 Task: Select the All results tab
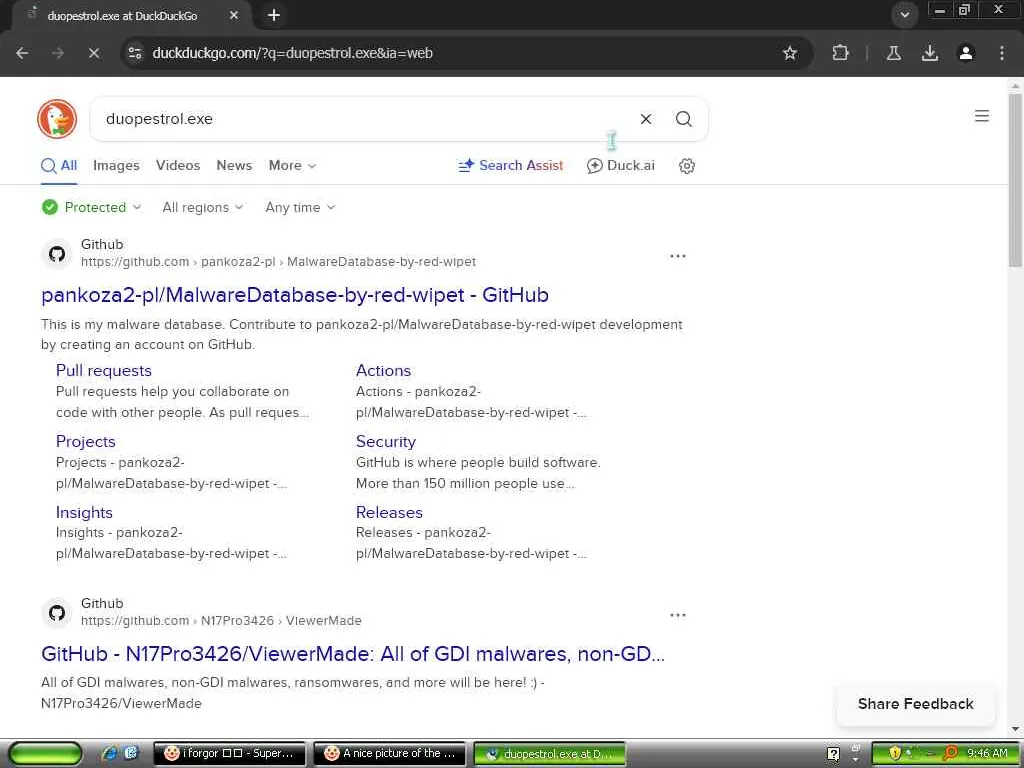pyautogui.click(x=59, y=165)
